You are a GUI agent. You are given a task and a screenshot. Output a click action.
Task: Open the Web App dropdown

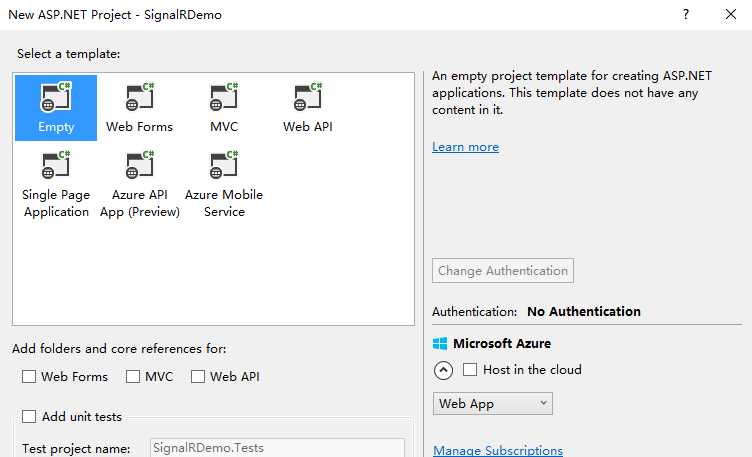click(493, 403)
